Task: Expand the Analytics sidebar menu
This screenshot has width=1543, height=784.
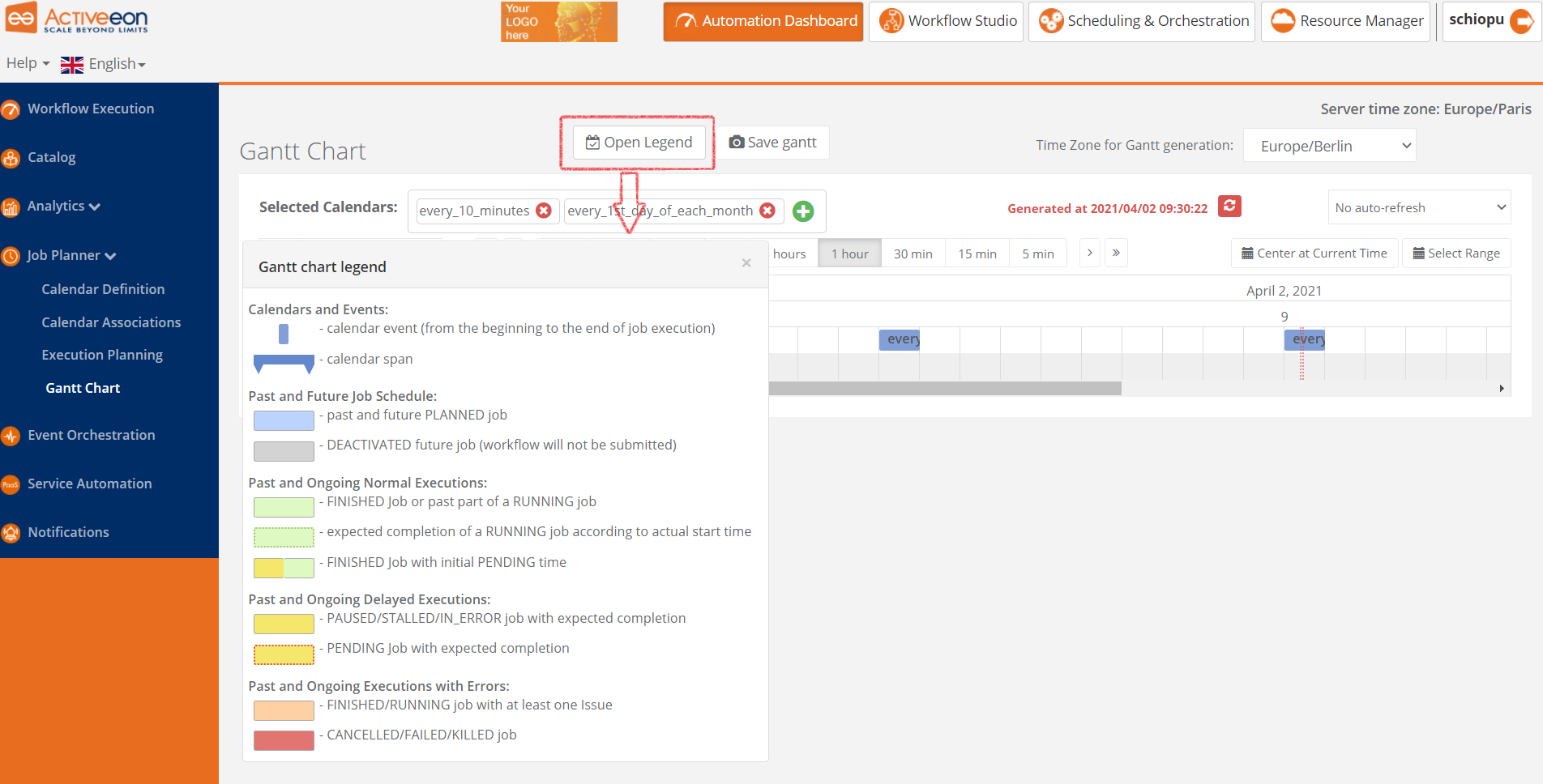Action: [64, 206]
